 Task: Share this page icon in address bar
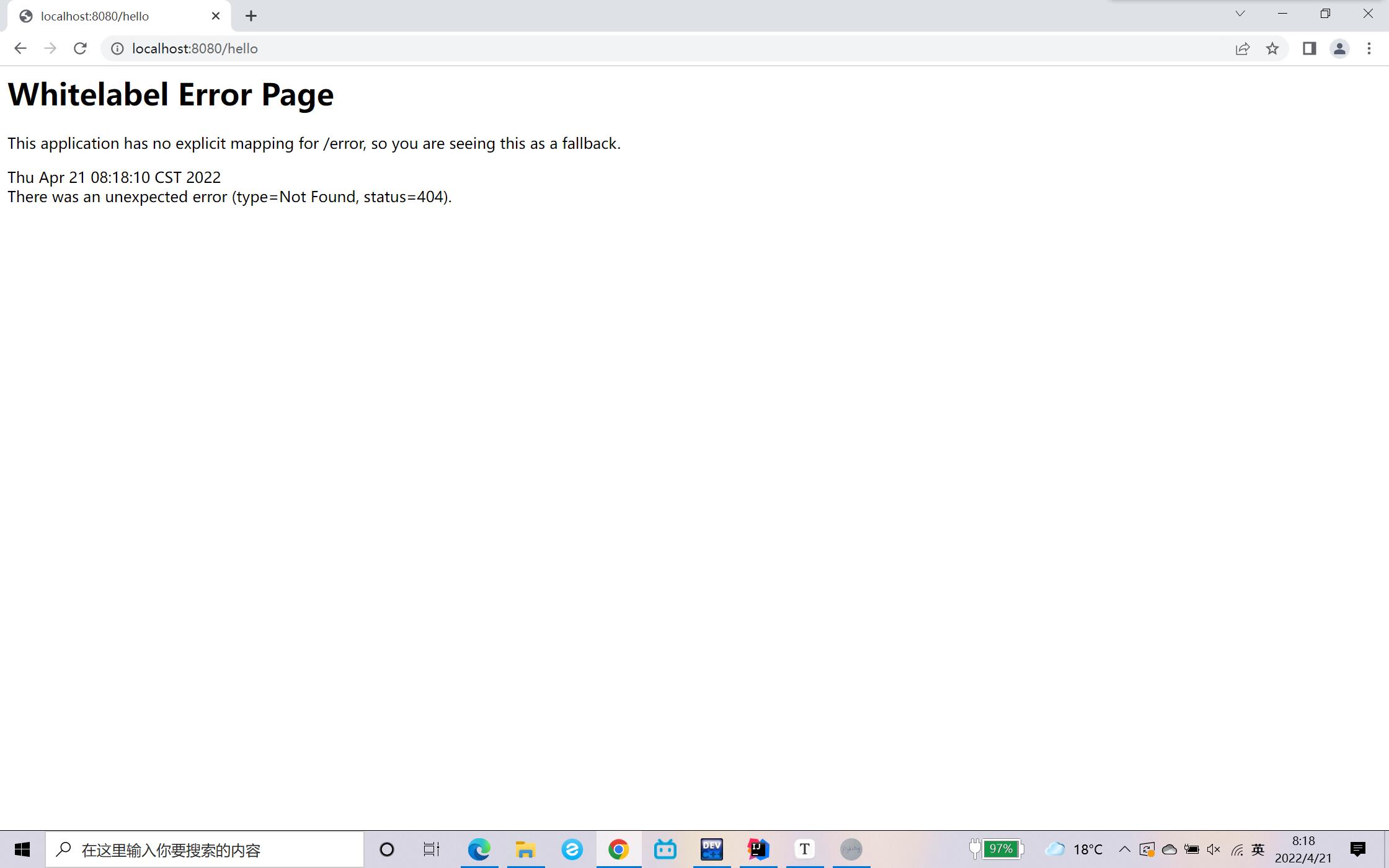pyautogui.click(x=1242, y=48)
